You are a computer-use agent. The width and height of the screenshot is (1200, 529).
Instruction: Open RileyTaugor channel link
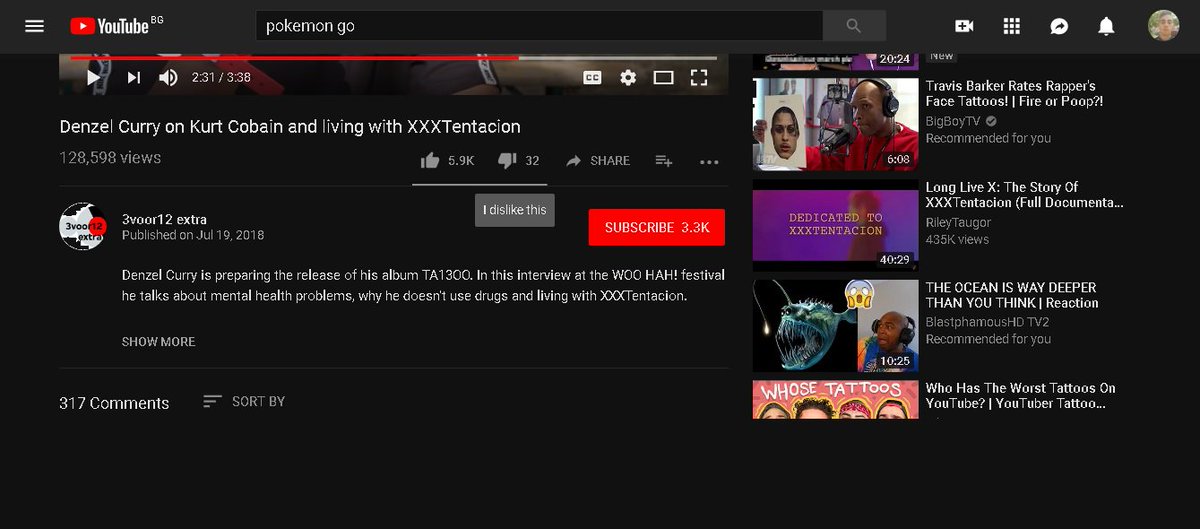click(958, 222)
